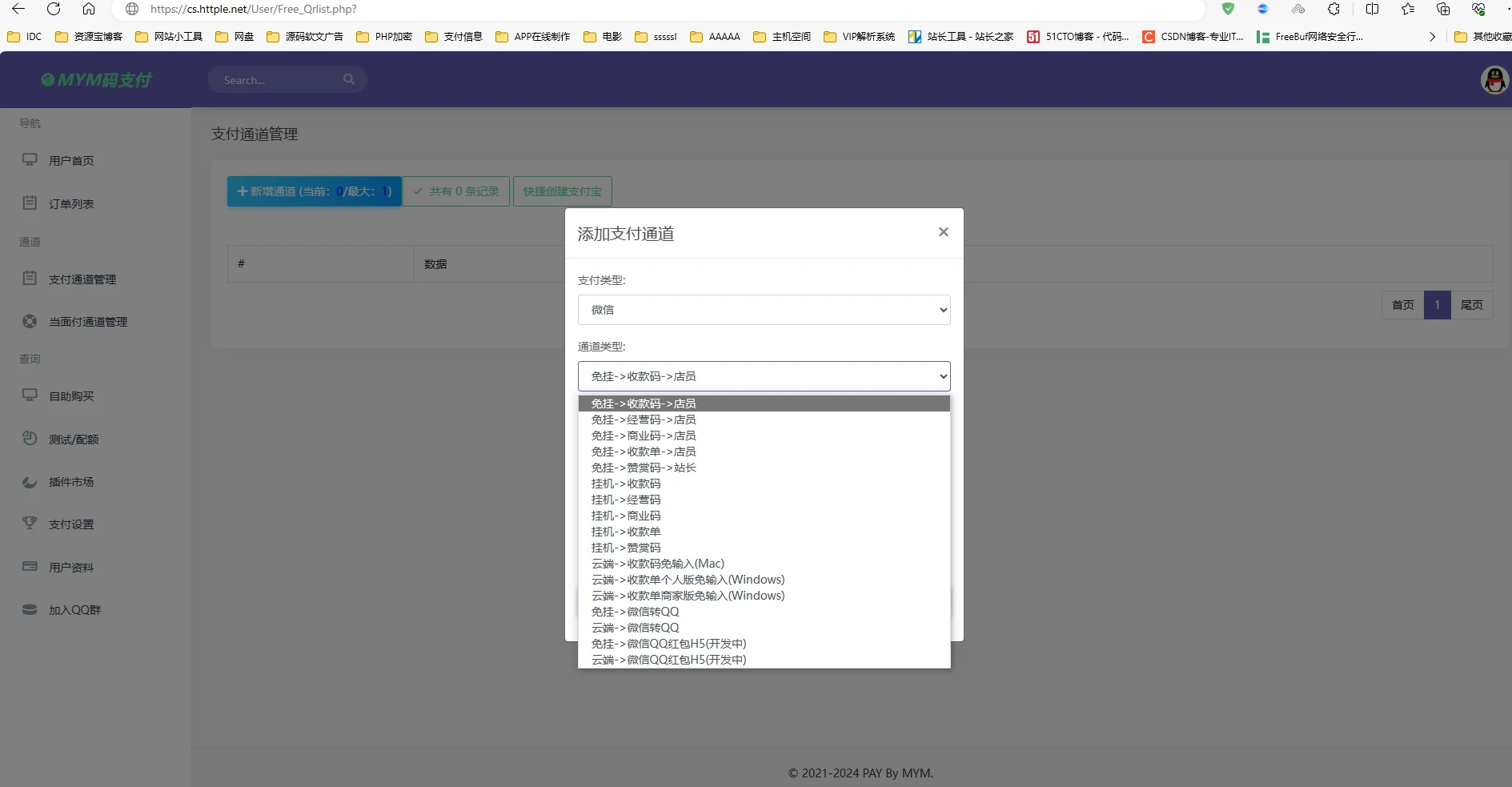The height and width of the screenshot is (787, 1512).
Task: Go to 支付设置 in sidebar
Action: 71,524
